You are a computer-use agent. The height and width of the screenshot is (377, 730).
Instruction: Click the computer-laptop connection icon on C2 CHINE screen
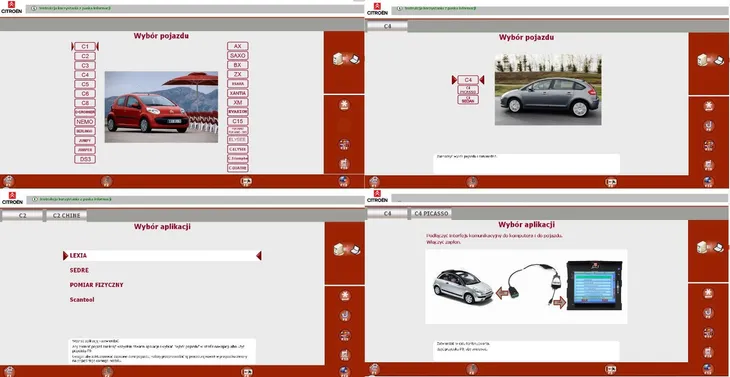point(347,249)
